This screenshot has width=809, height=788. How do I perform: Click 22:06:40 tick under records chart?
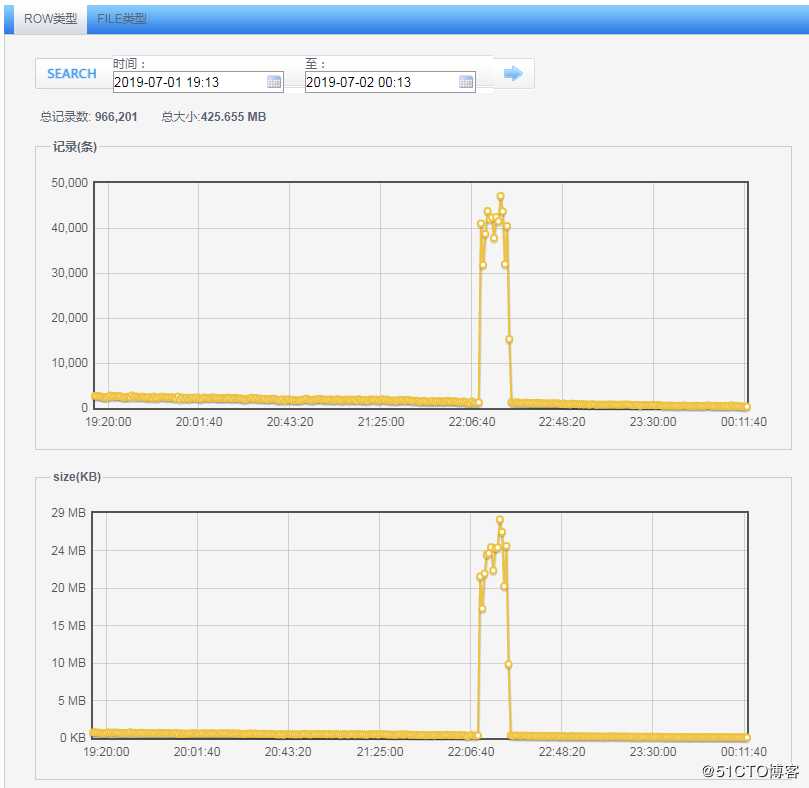(472, 422)
